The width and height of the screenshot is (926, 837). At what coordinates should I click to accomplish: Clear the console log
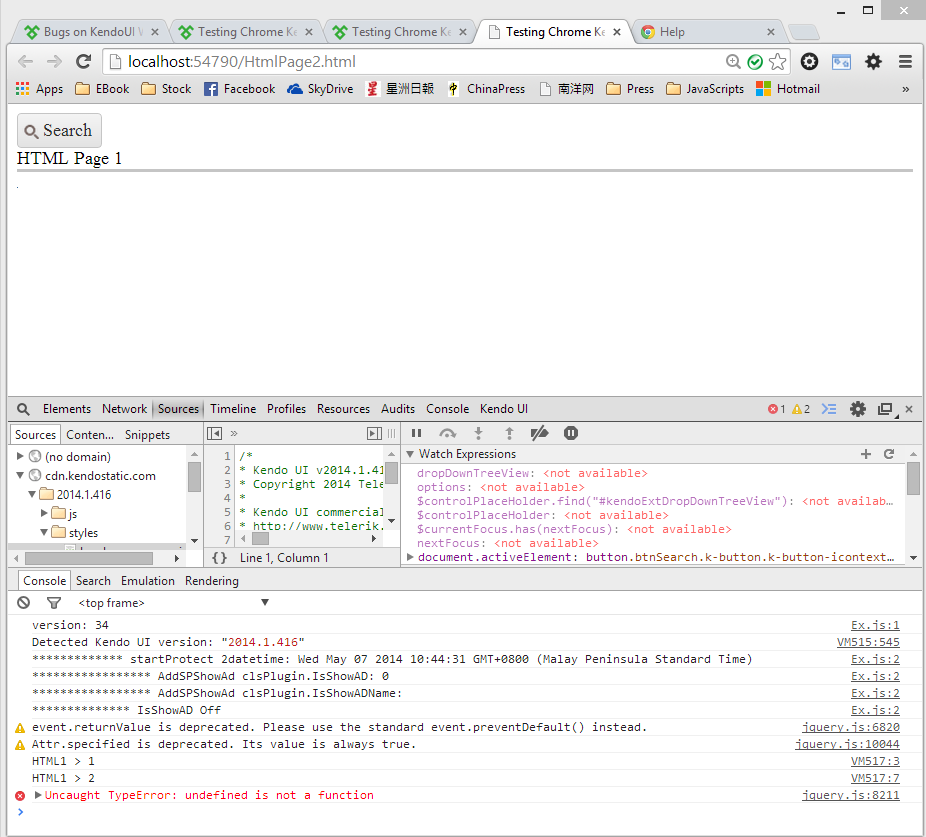point(24,603)
